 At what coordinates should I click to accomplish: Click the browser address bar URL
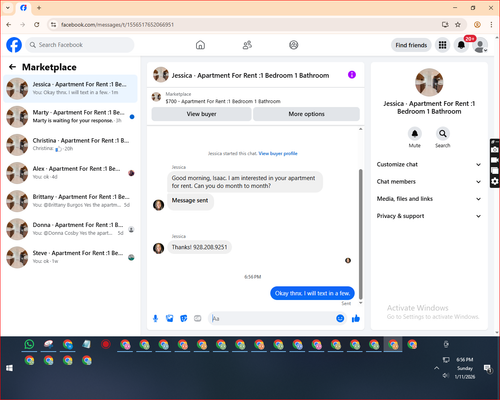coord(117,25)
